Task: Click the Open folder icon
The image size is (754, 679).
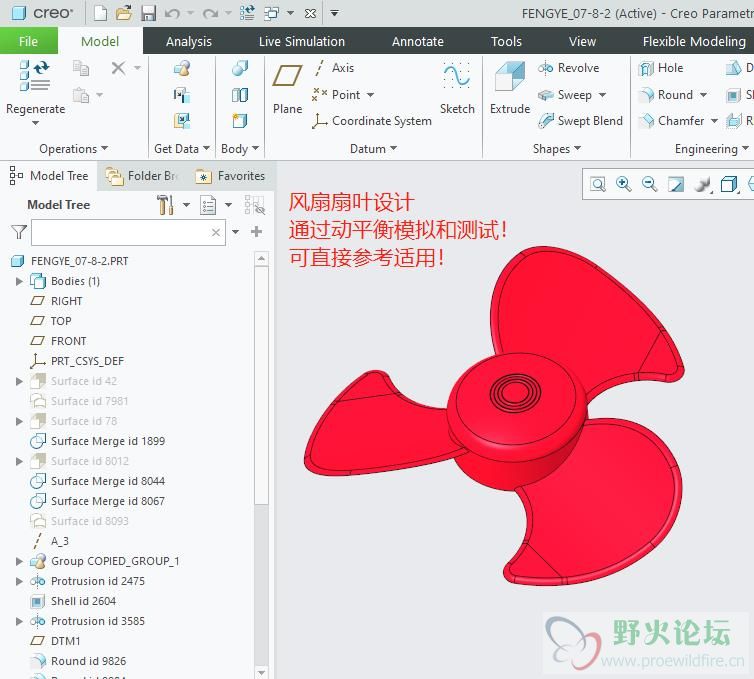Action: click(124, 13)
